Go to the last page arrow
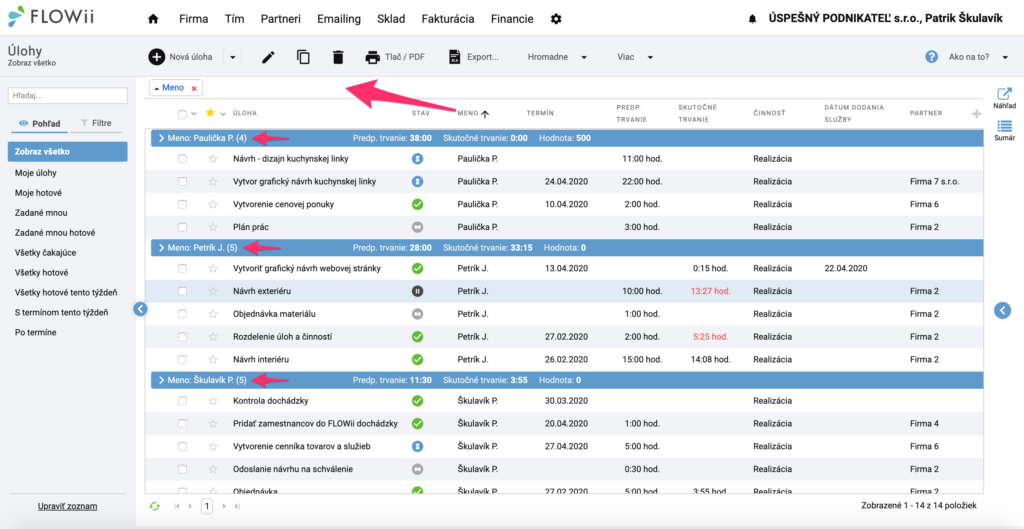 237,506
